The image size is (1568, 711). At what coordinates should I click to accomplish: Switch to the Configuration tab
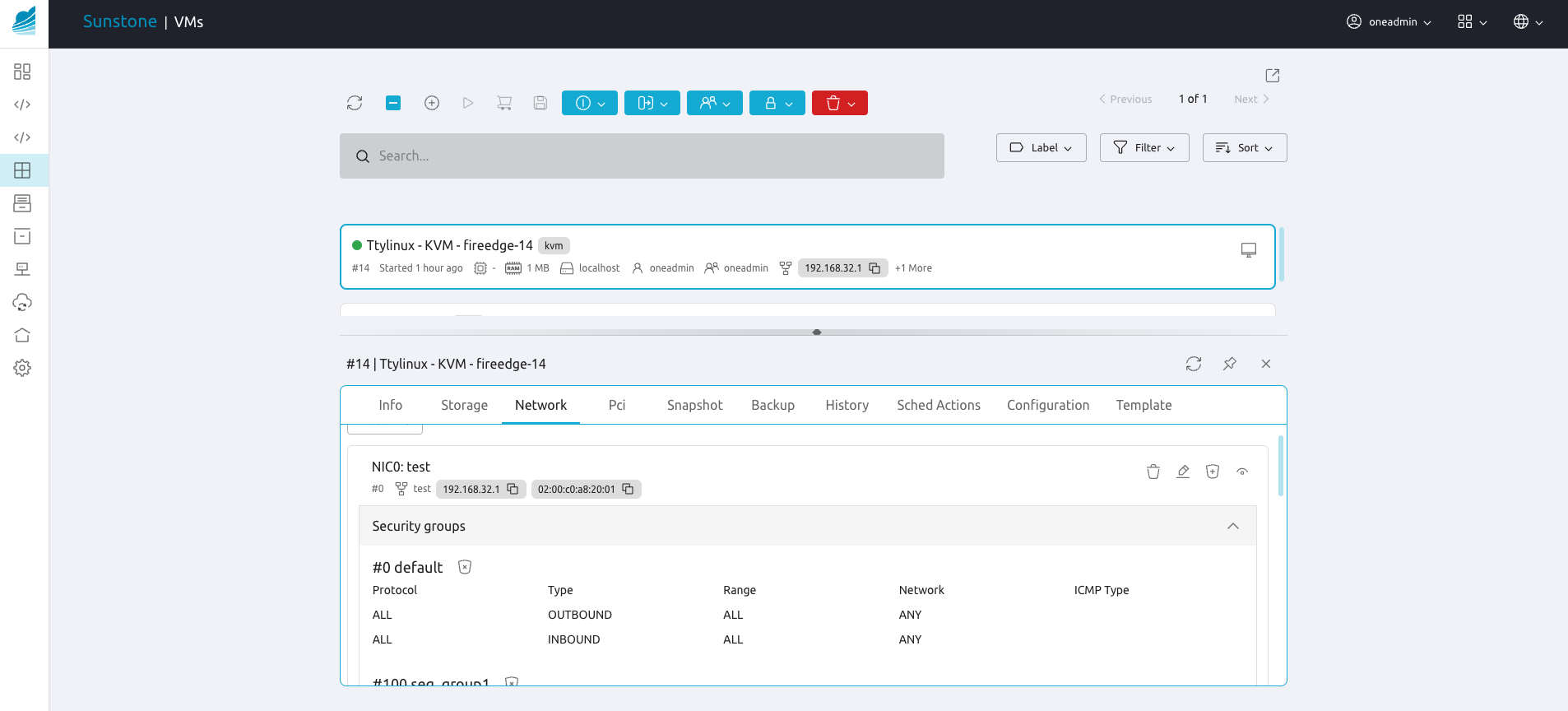1048,406
